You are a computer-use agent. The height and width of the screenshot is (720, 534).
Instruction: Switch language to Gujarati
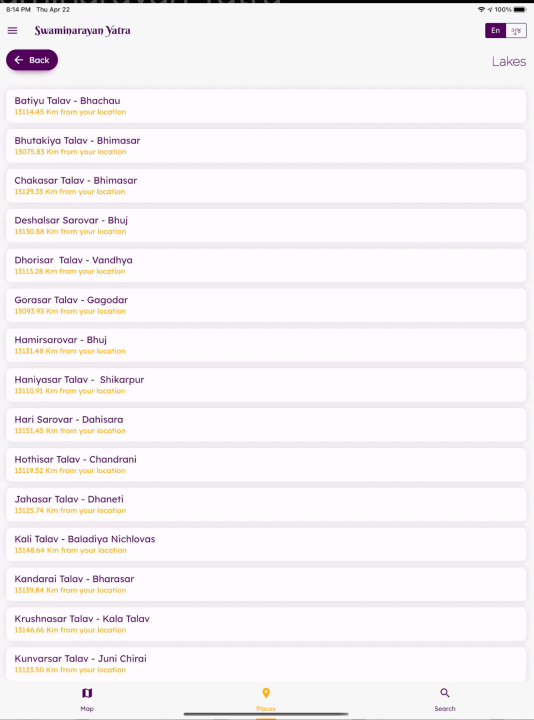[516, 31]
